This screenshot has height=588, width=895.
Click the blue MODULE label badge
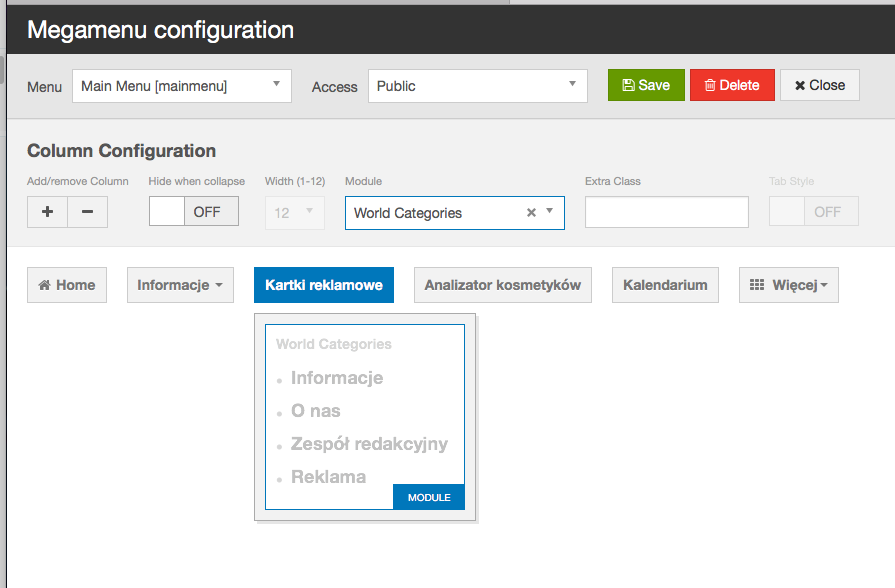point(429,497)
